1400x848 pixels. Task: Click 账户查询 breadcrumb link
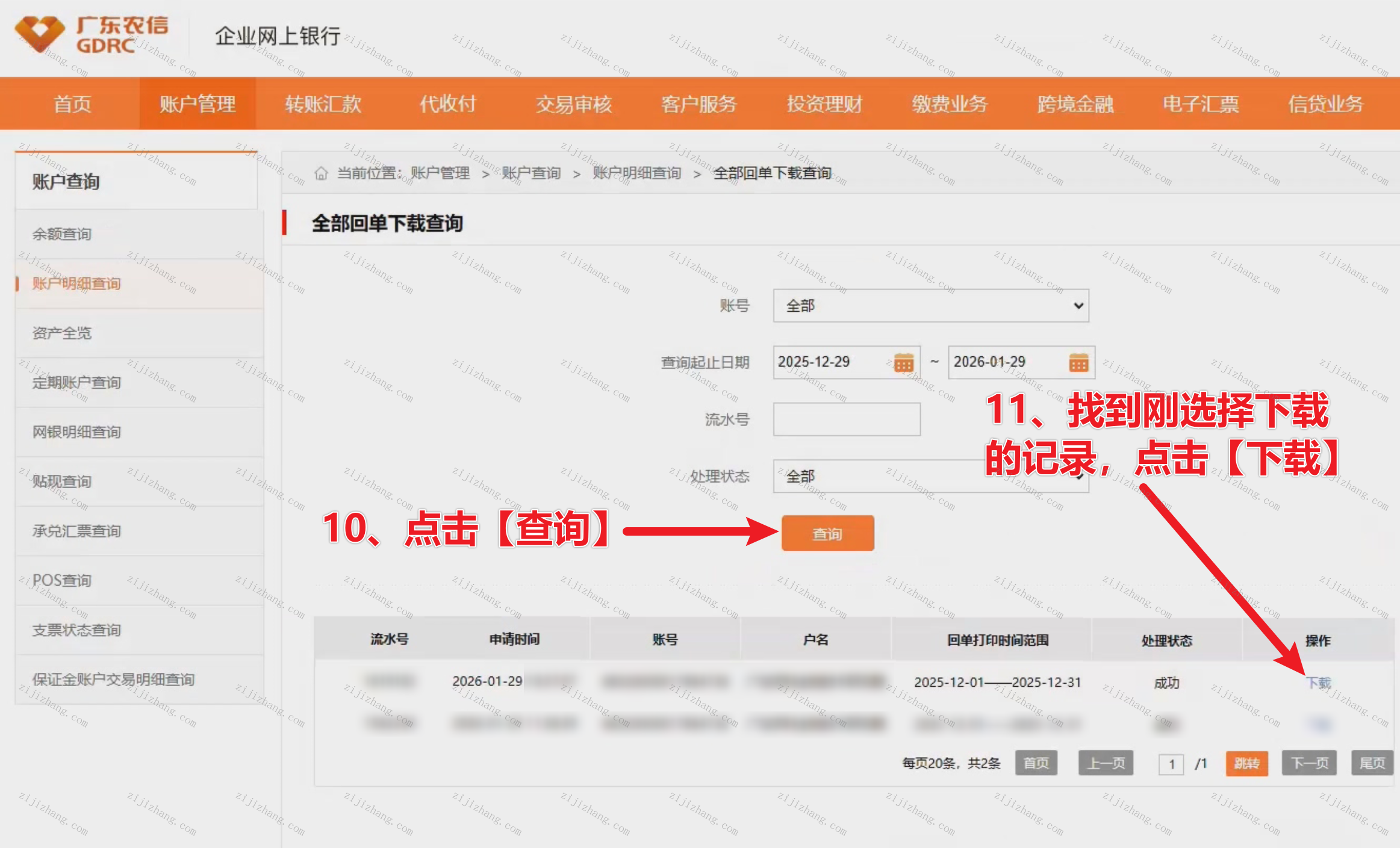tap(531, 173)
